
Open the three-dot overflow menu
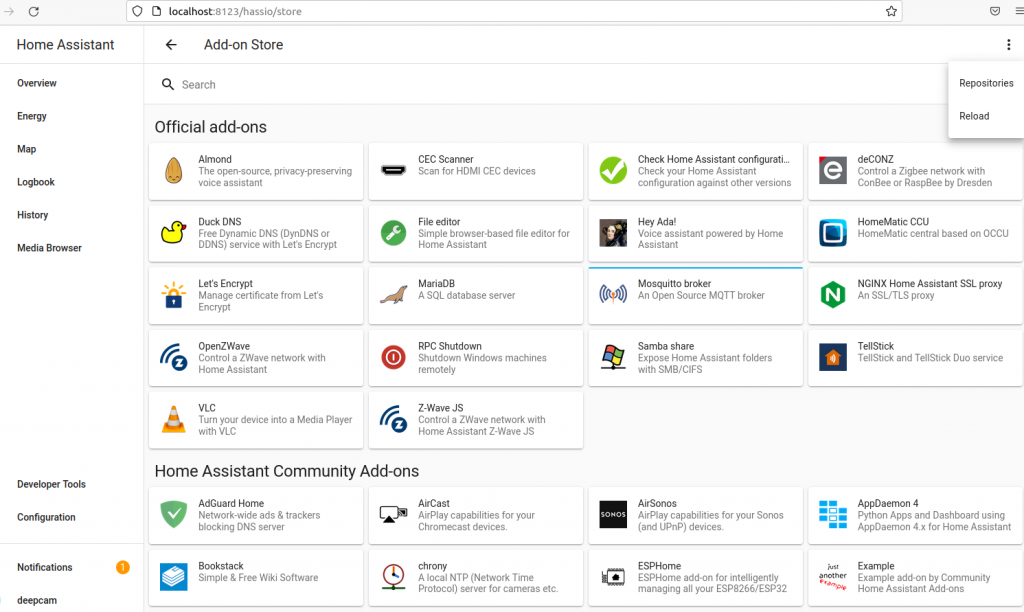click(1008, 44)
